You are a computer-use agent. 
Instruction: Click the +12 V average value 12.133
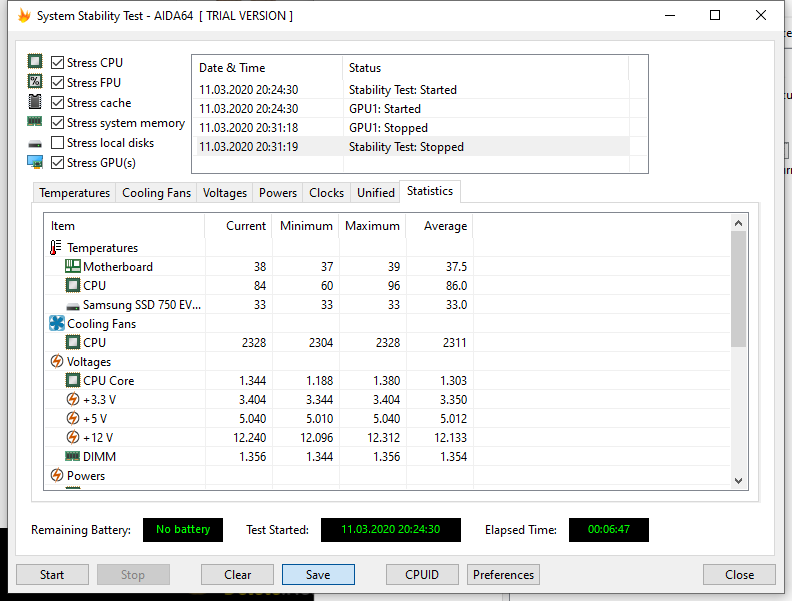(x=451, y=438)
